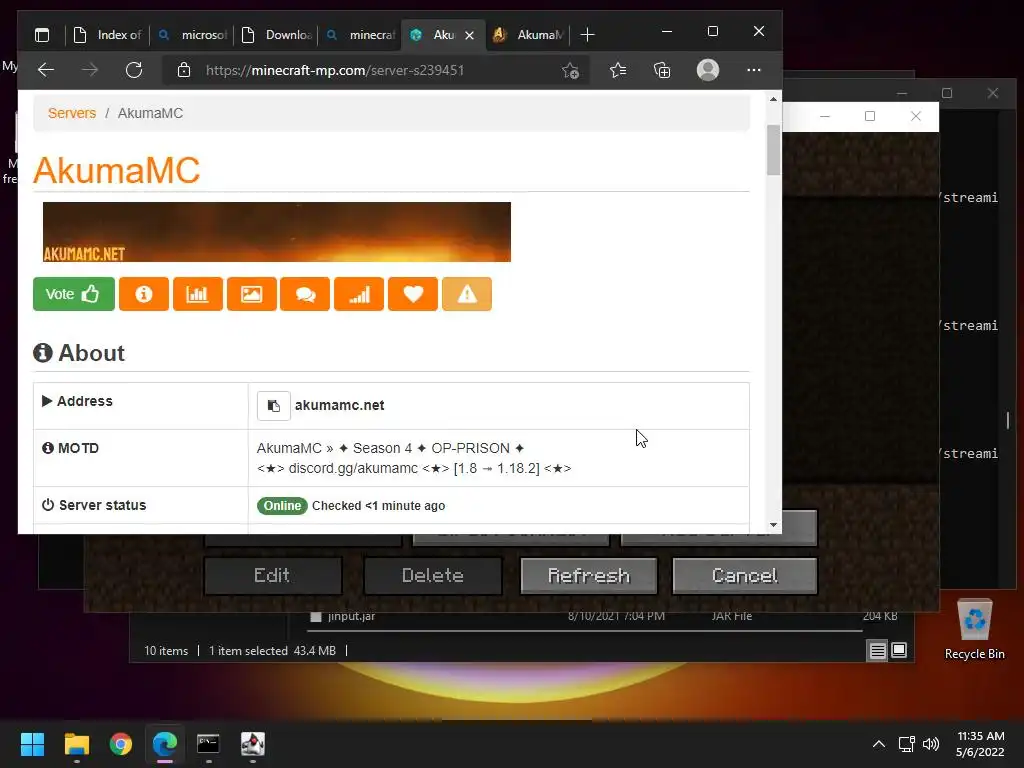1024x768 pixels.
Task: Open the server banners image button
Action: point(251,294)
